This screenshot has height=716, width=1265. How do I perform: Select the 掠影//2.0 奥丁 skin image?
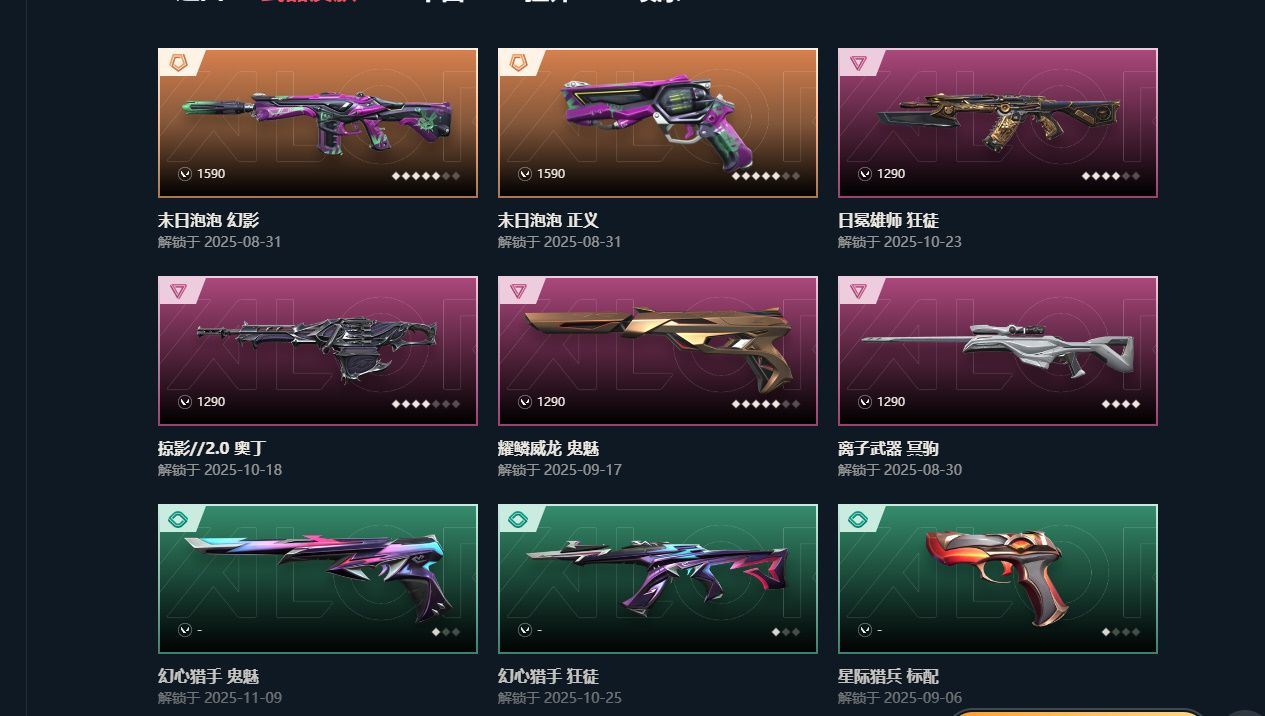pyautogui.click(x=318, y=351)
